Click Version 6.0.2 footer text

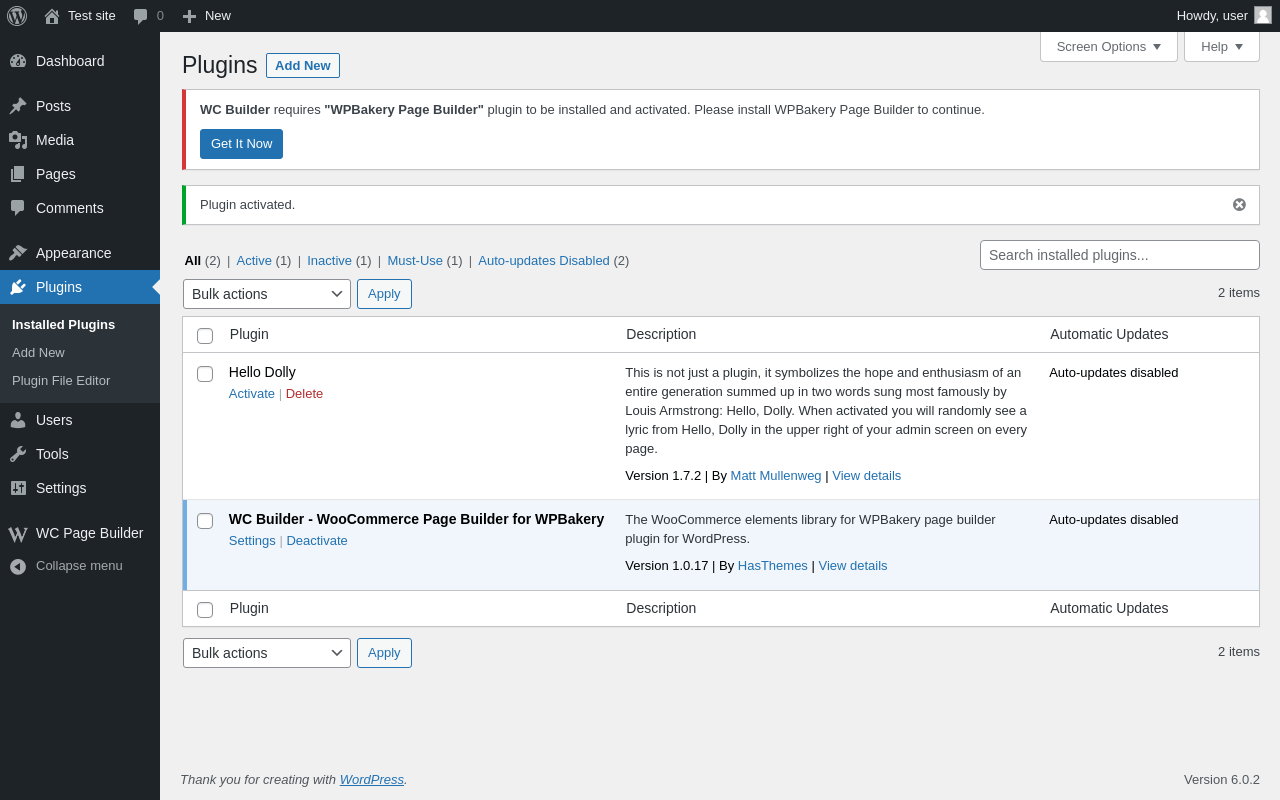(1222, 779)
